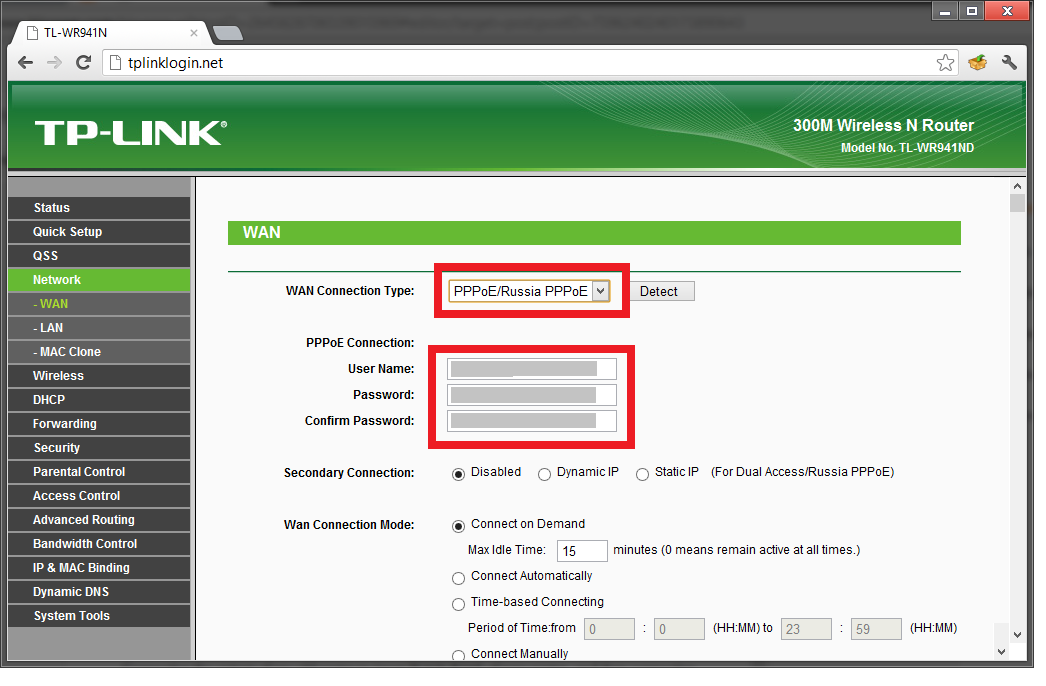Select the Network sidebar section

[99, 280]
